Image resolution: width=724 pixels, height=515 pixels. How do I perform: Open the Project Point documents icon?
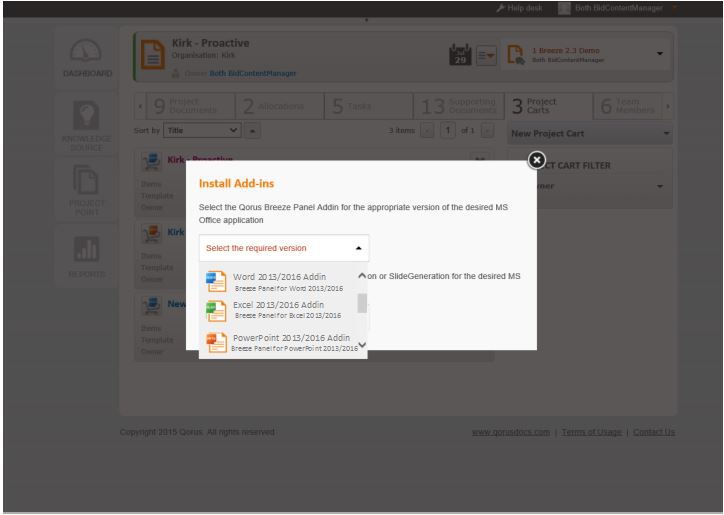86,180
